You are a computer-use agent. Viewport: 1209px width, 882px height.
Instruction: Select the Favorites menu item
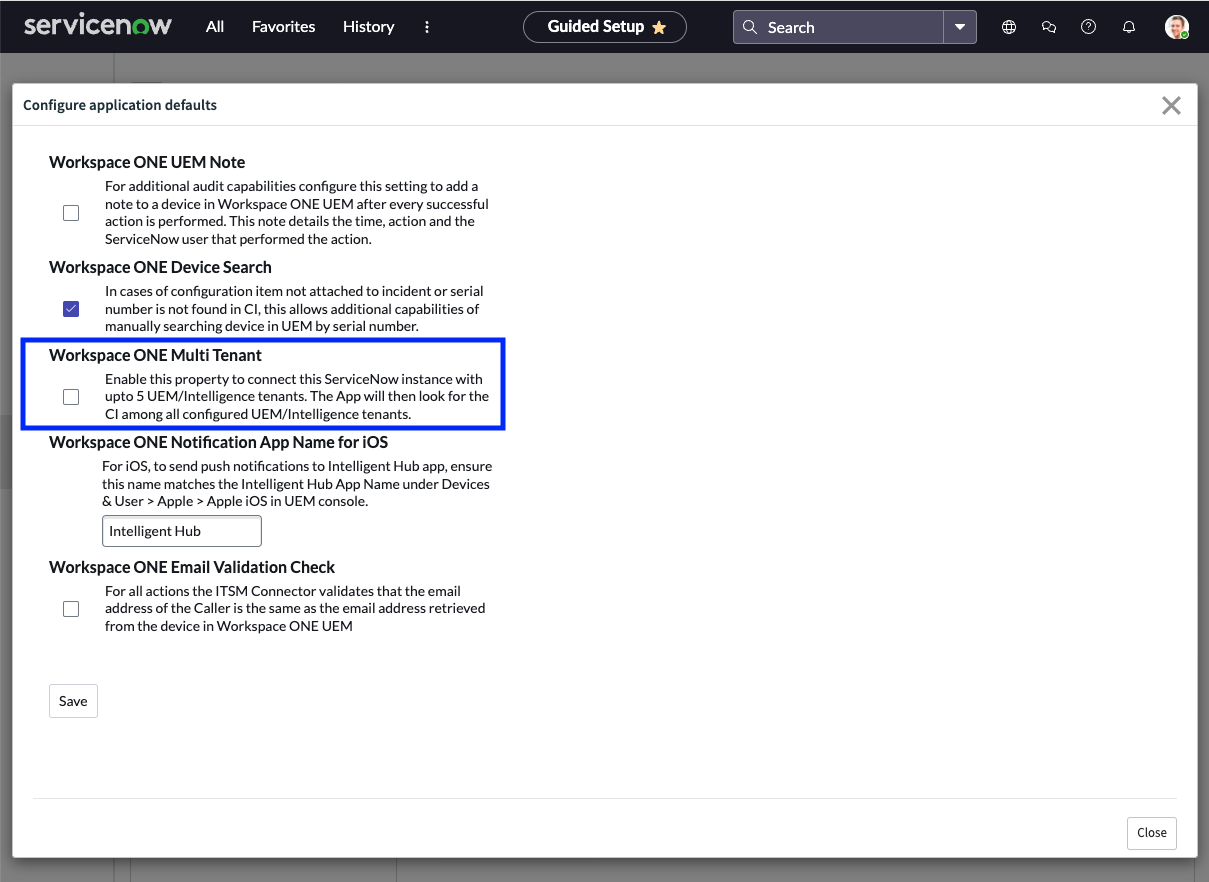[283, 27]
